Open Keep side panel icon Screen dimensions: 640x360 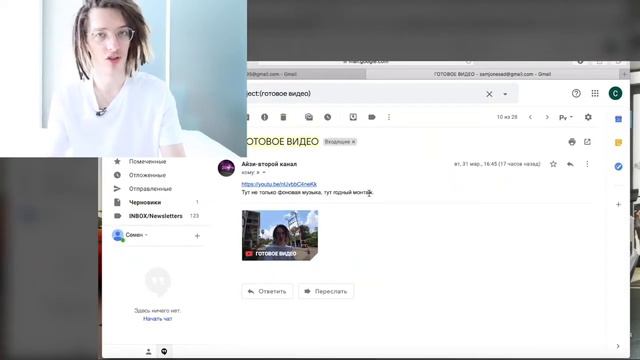618,142
